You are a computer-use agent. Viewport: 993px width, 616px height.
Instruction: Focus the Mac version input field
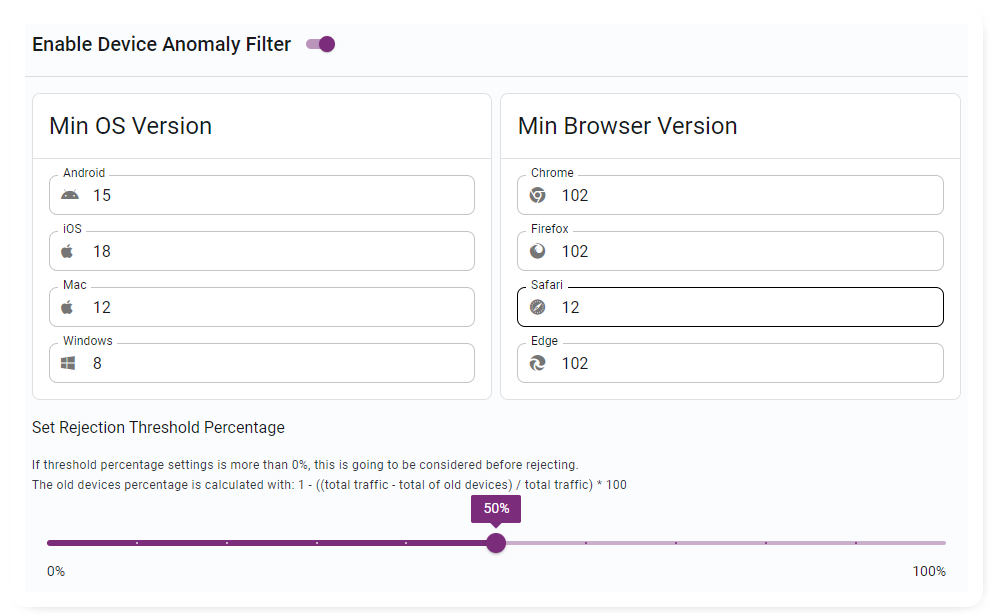point(262,307)
